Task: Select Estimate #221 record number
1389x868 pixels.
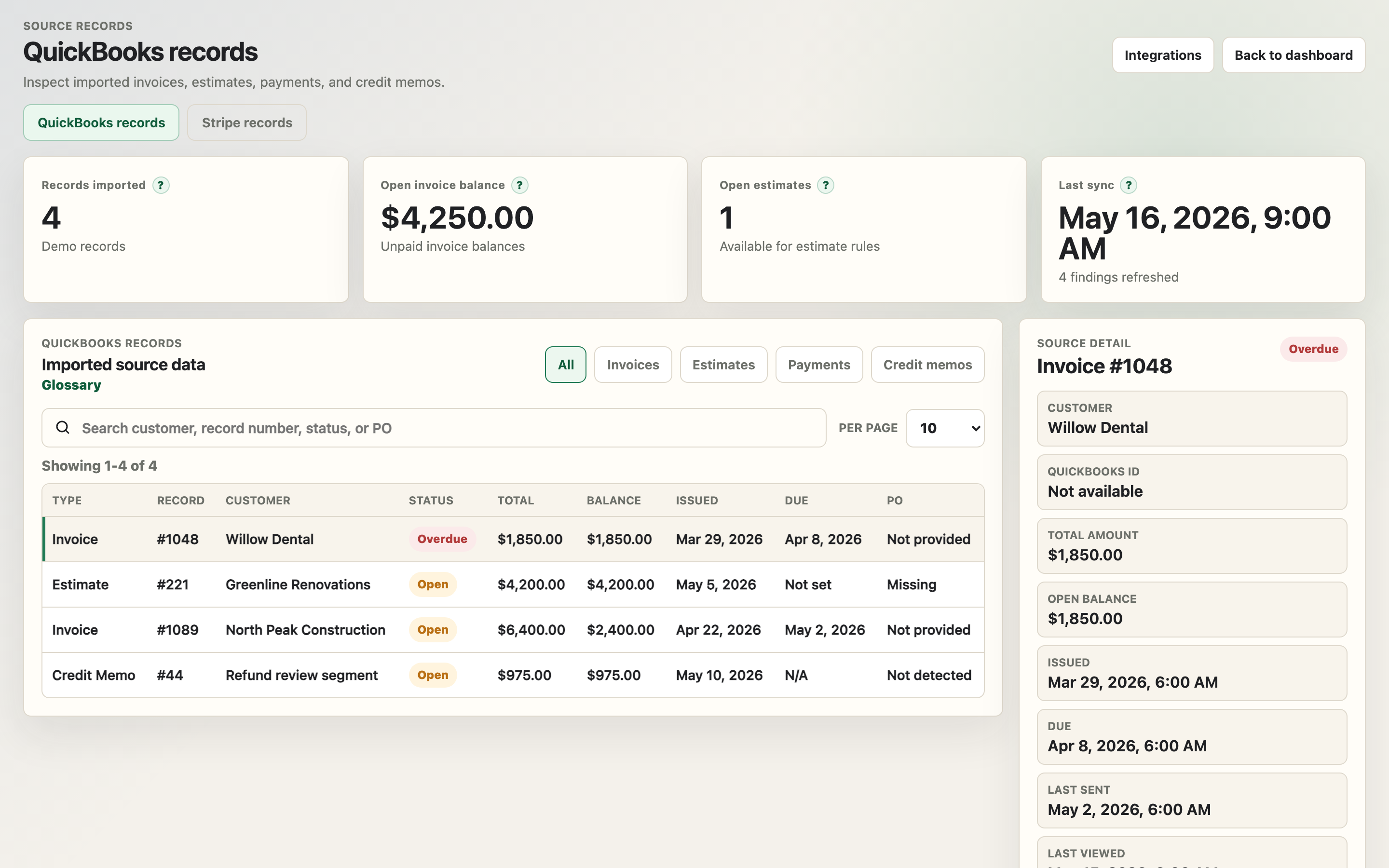Action: click(x=172, y=584)
